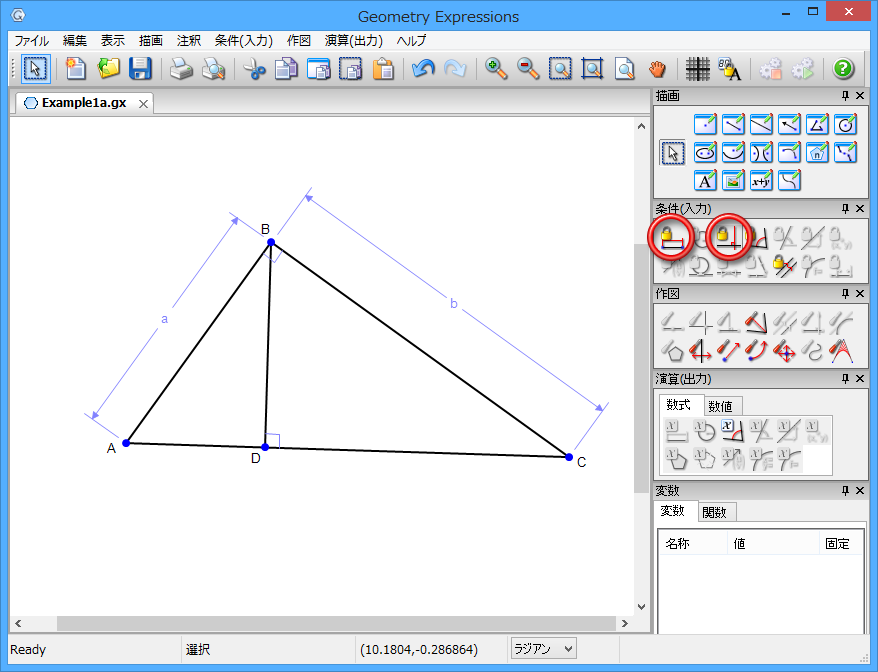This screenshot has height=672, width=878.
Task: Click the distance/length constraint icon
Action: pos(672,238)
